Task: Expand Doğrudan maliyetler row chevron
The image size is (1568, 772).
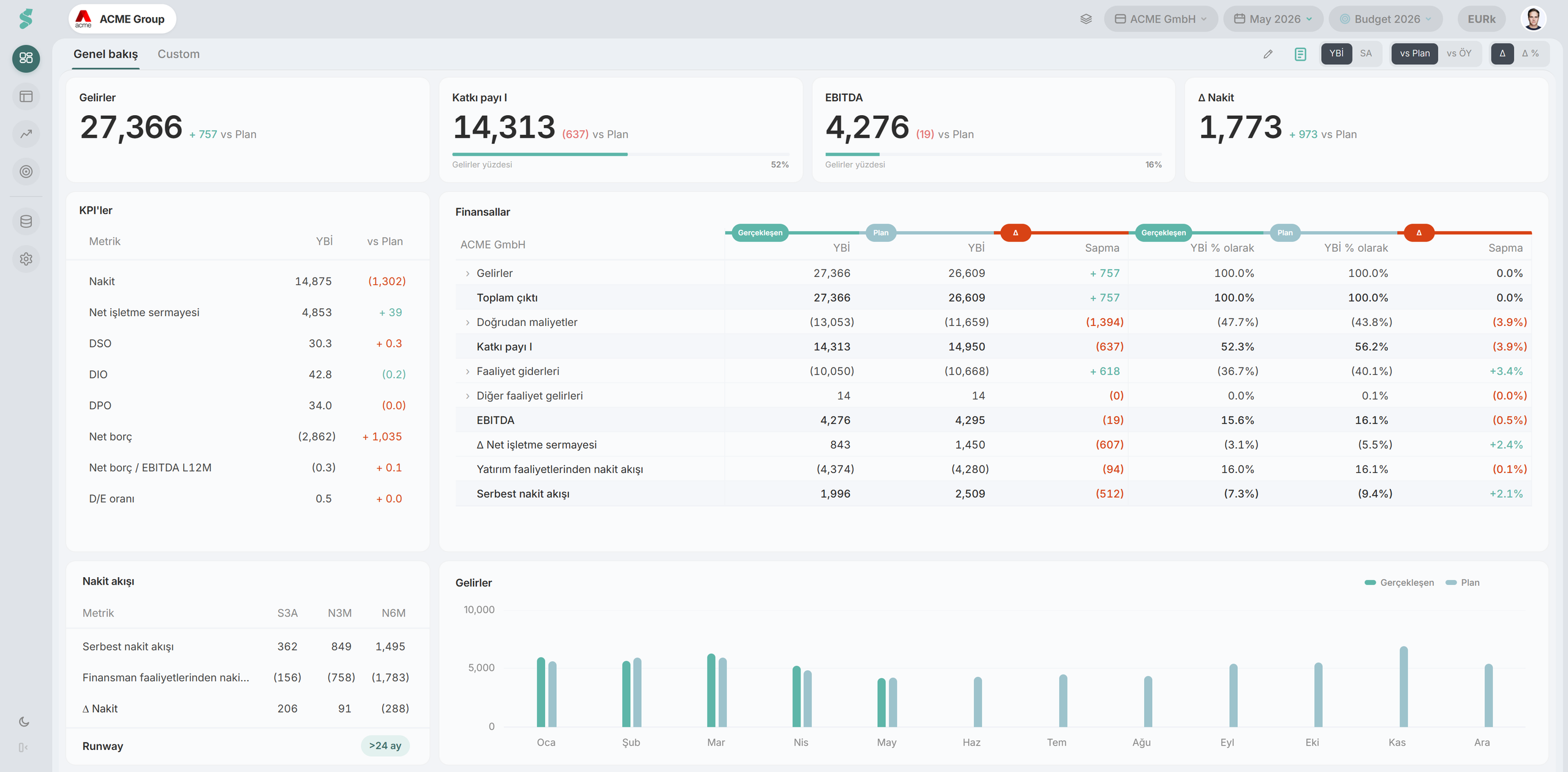Action: 468,322
